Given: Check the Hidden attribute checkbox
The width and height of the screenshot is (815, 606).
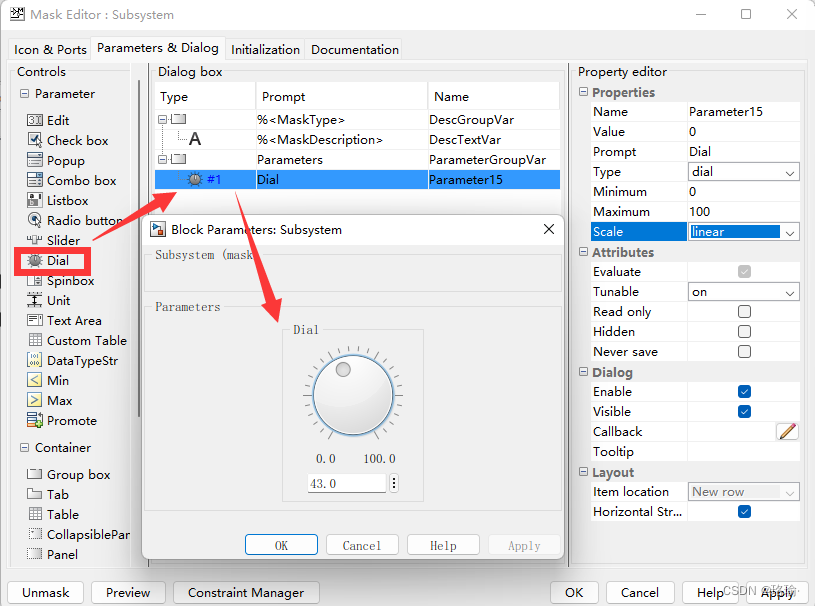Looking at the screenshot, I should [744, 331].
